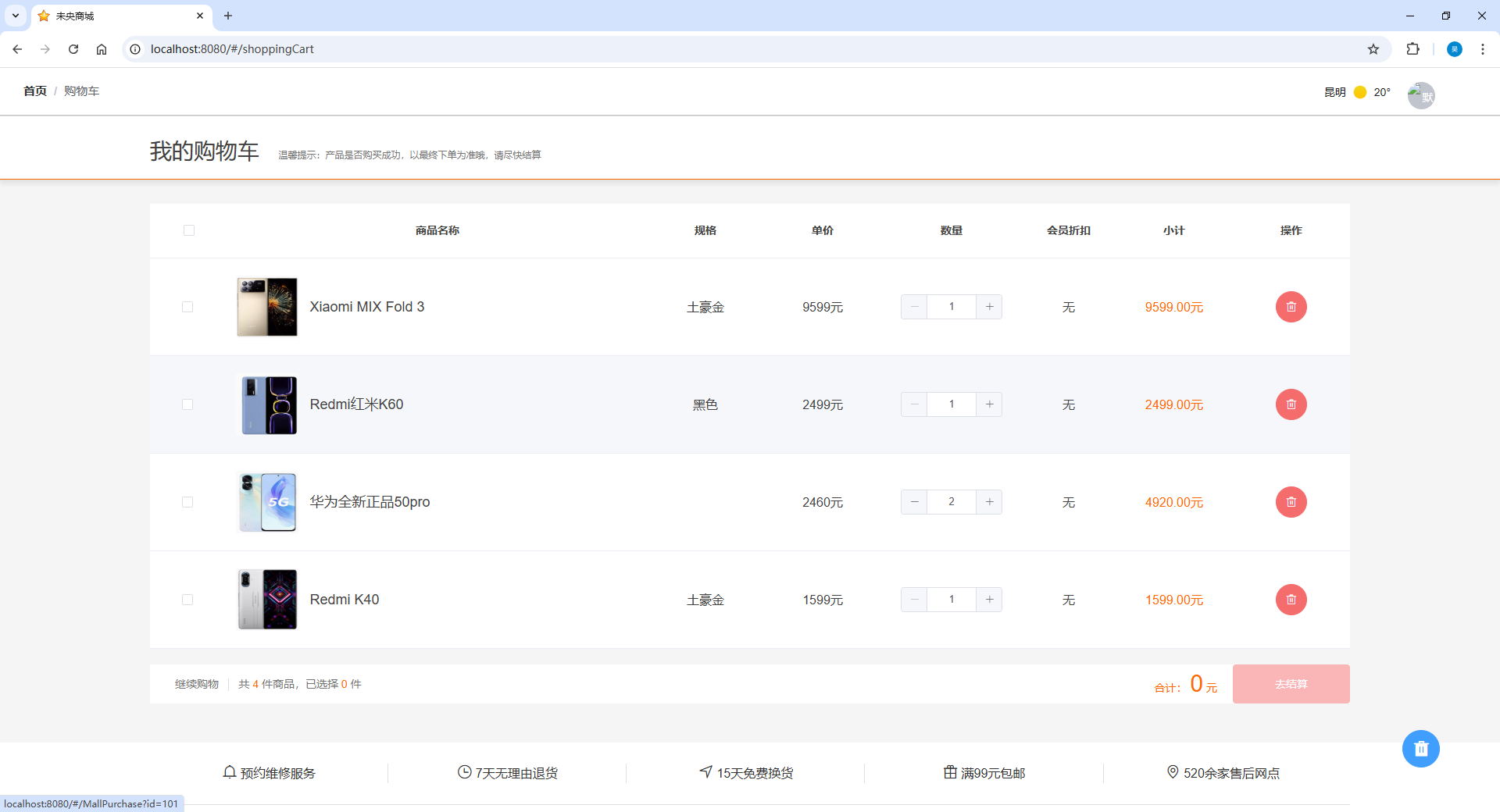Click the 4920.00元 subtotal
This screenshot has width=1500, height=812.
tap(1173, 503)
